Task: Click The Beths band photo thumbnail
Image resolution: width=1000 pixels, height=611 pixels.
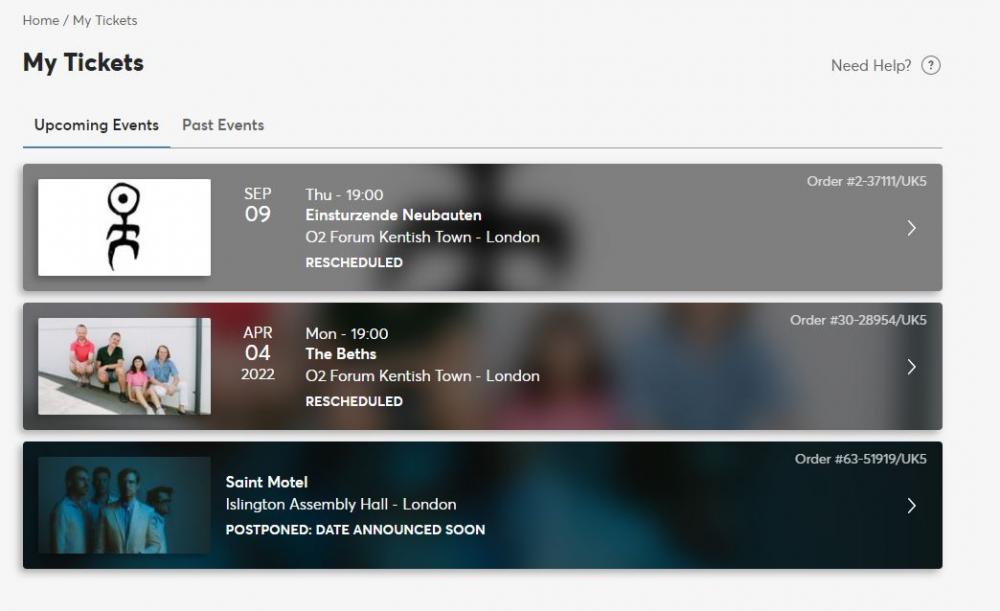Action: [x=124, y=366]
